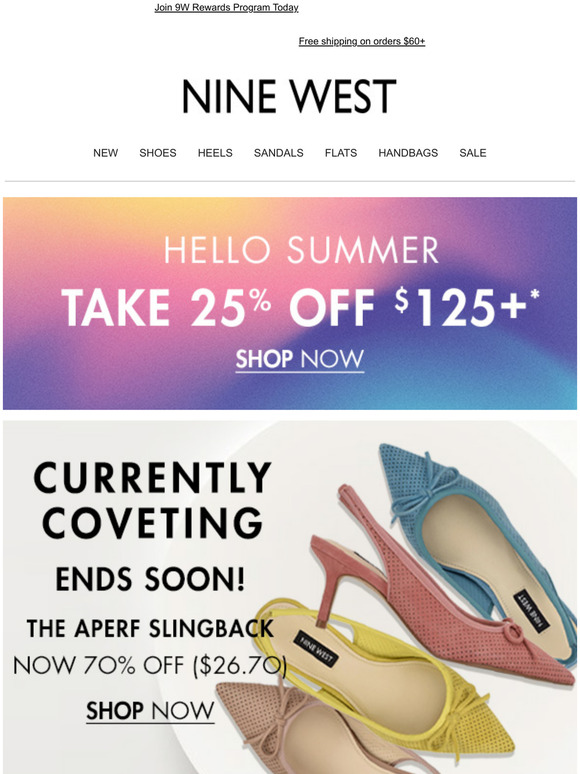Image resolution: width=580 pixels, height=774 pixels.
Task: Open the free shipping on orders $60+ link
Action: click(362, 41)
